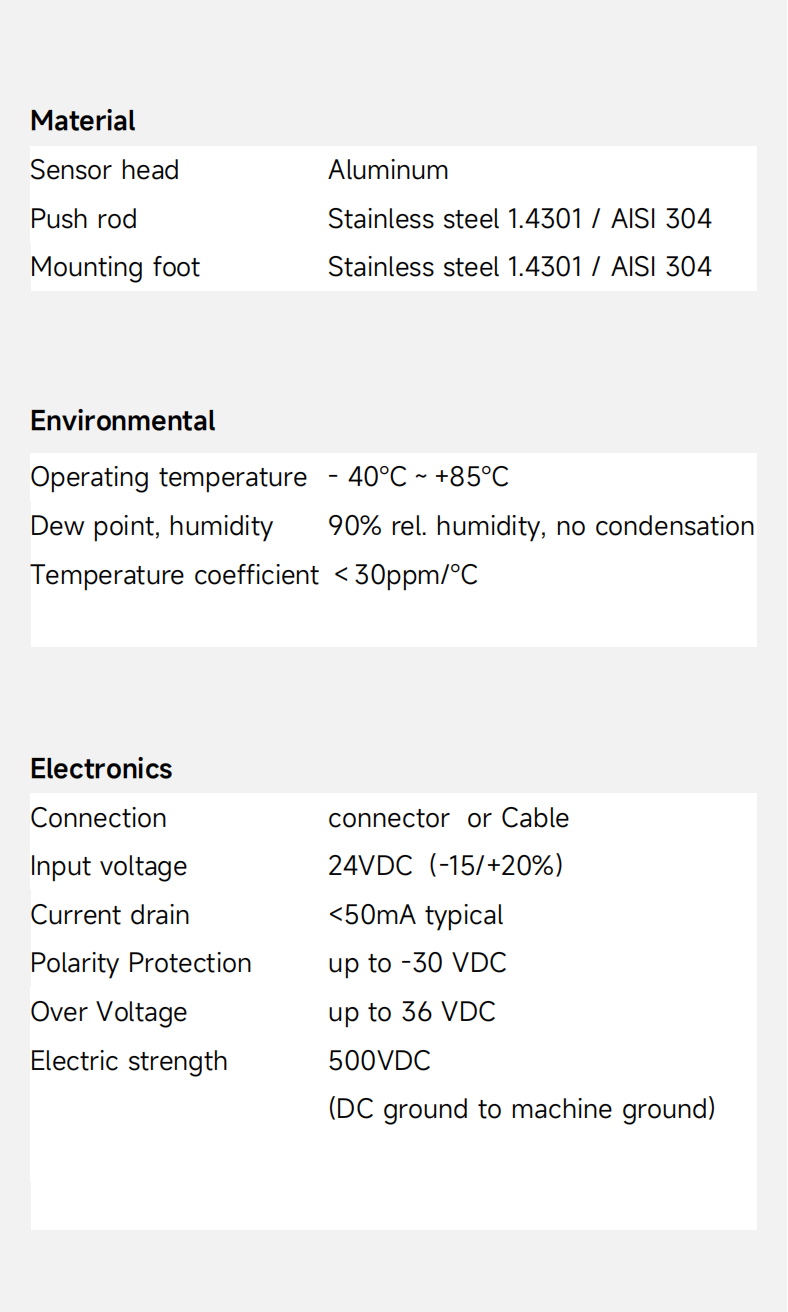The image size is (788, 1312).
Task: Click the Environmental section heading
Action: [123, 421]
